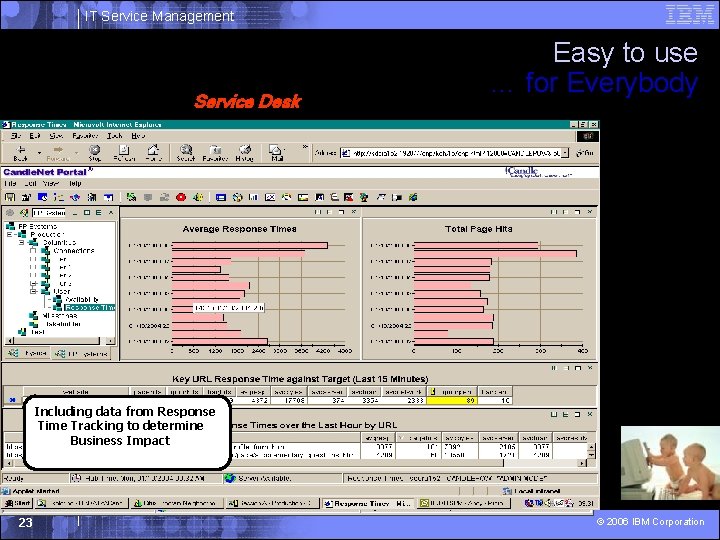Click the blue table view portal icon
The width and height of the screenshot is (720, 540).
point(221,197)
